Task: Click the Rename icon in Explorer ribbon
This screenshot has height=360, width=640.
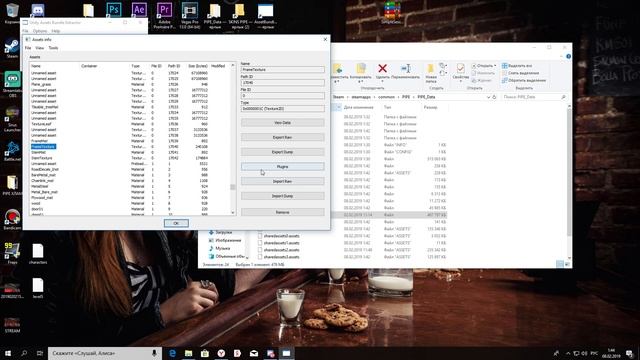Action: [406, 68]
